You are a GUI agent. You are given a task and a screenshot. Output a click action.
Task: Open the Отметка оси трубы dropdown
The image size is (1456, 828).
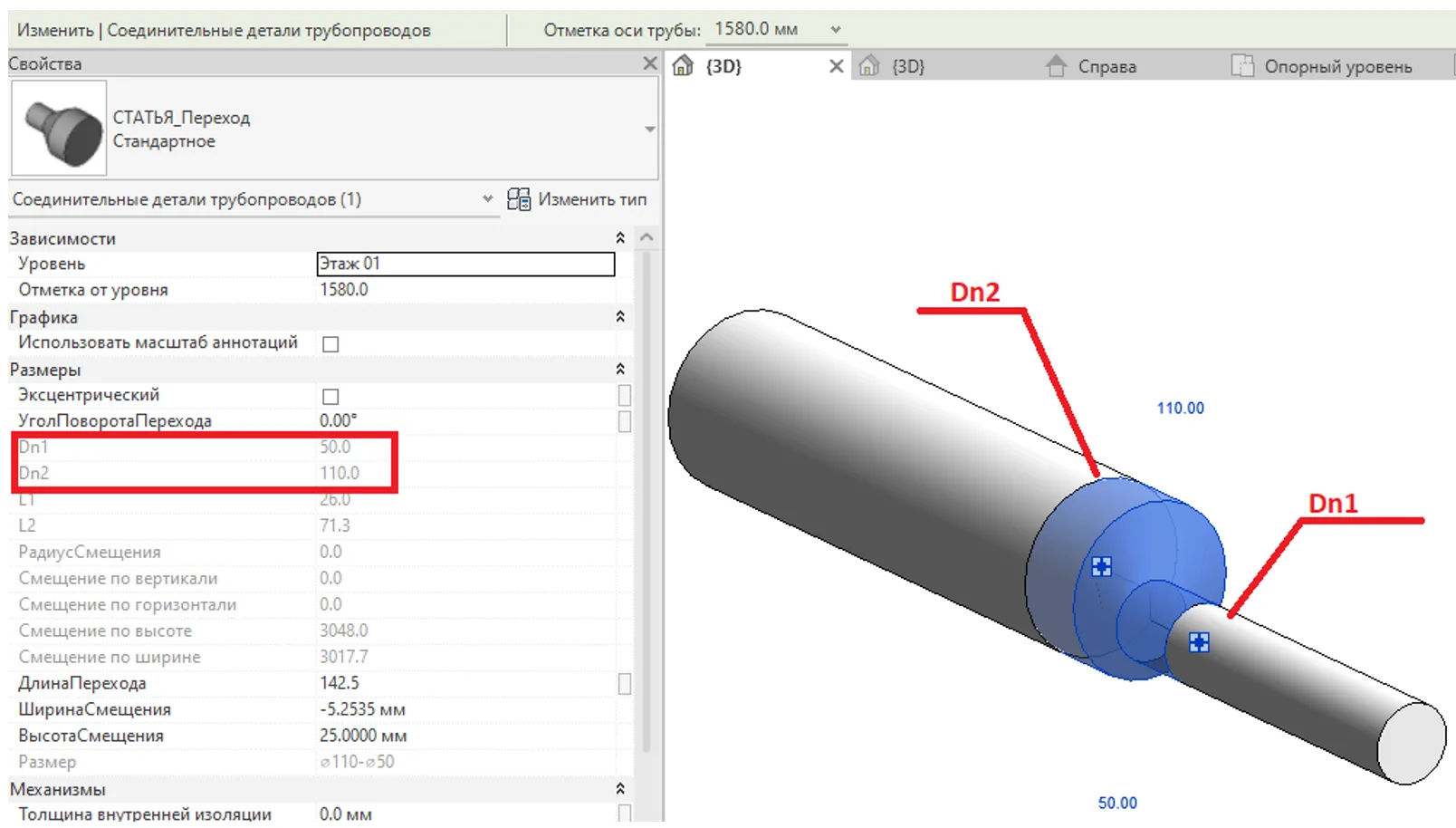pyautogui.click(x=836, y=29)
